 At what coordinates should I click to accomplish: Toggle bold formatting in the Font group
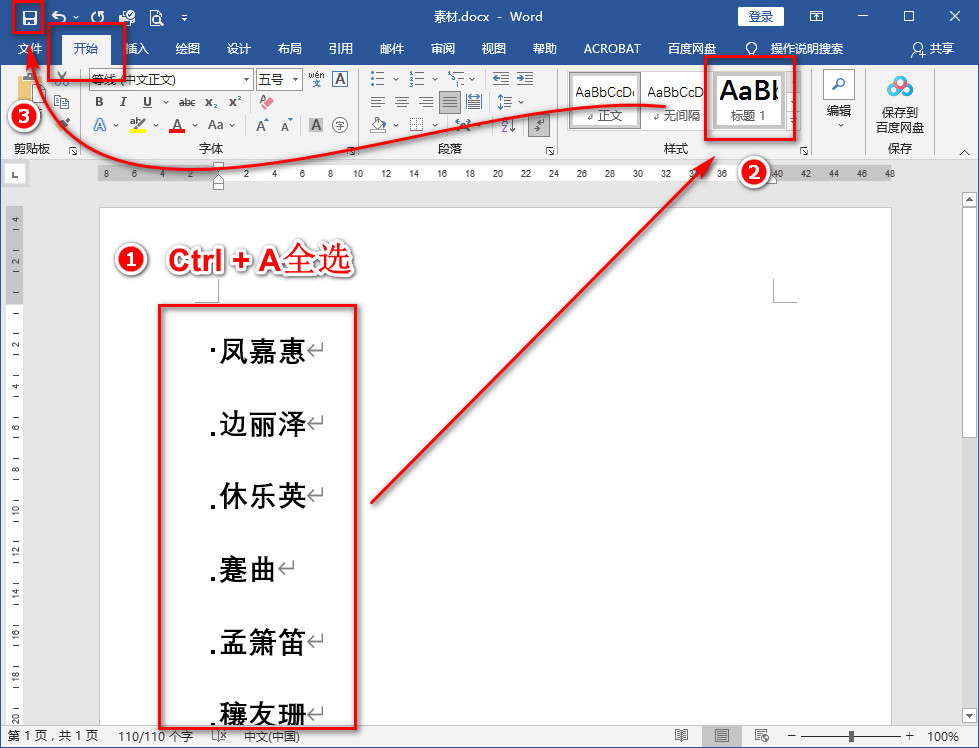[x=99, y=101]
